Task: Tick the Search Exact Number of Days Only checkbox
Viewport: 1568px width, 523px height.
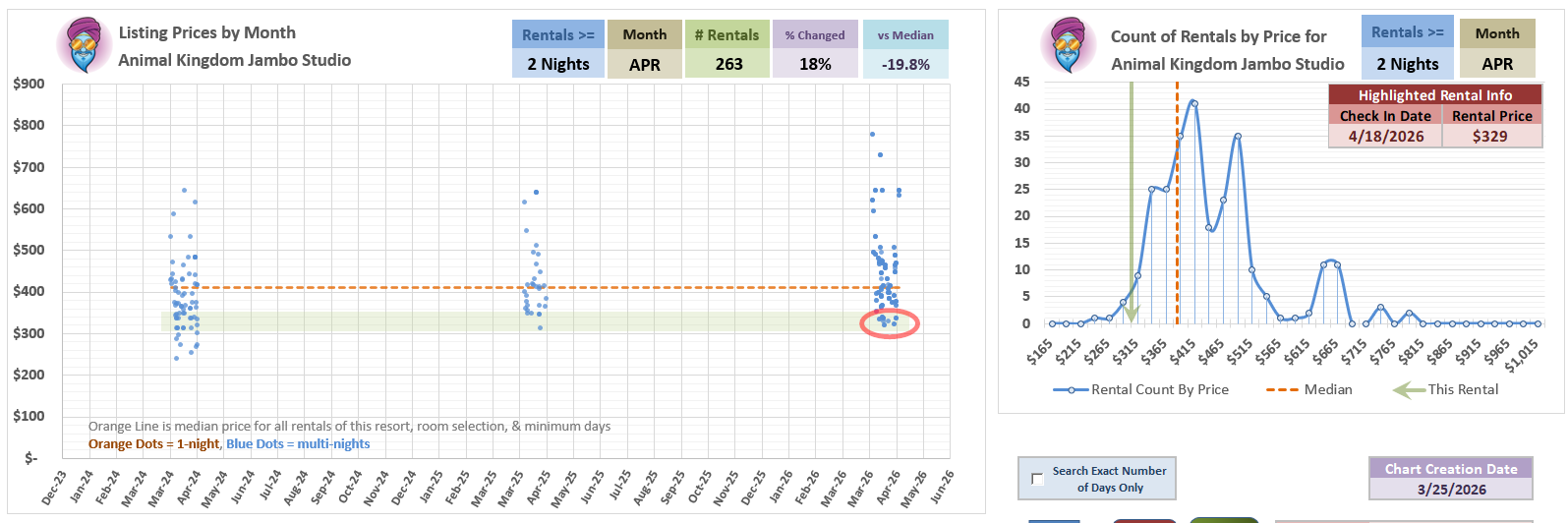Action: tap(1037, 479)
